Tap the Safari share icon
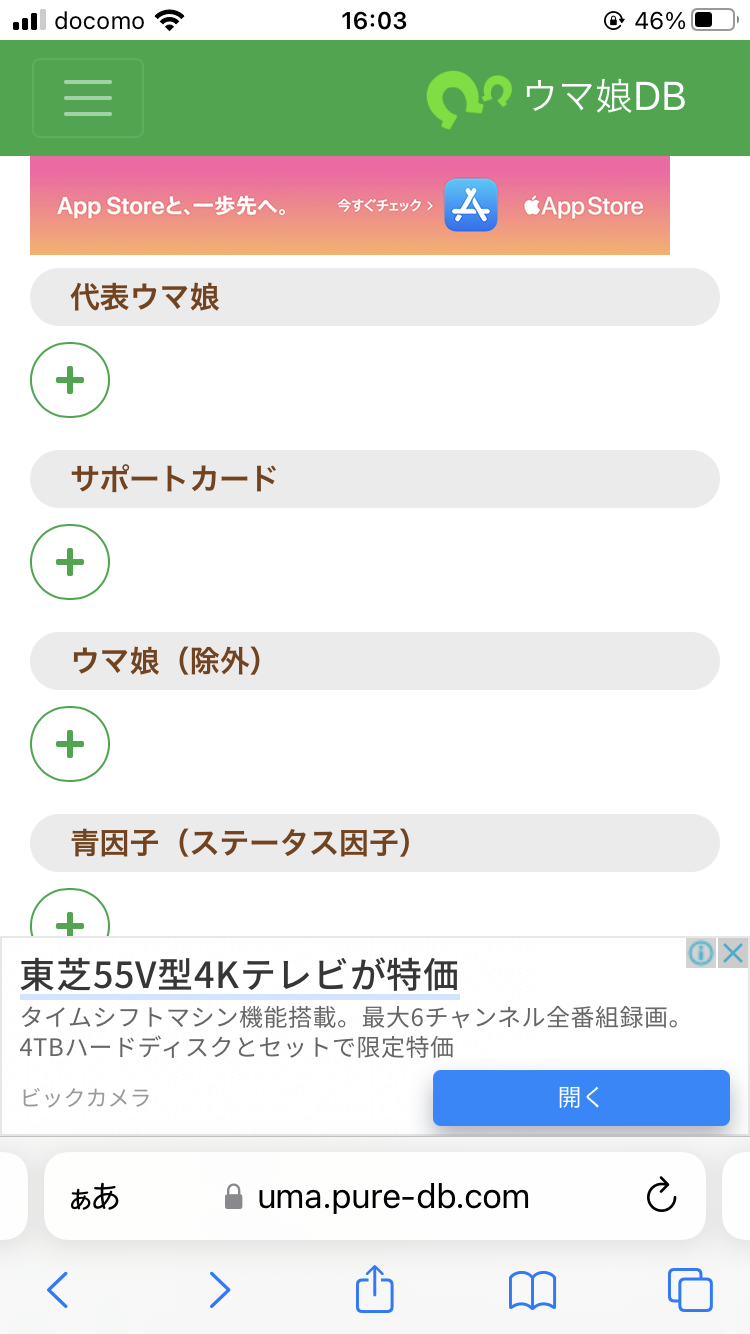Image resolution: width=750 pixels, height=1334 pixels. 375,1289
